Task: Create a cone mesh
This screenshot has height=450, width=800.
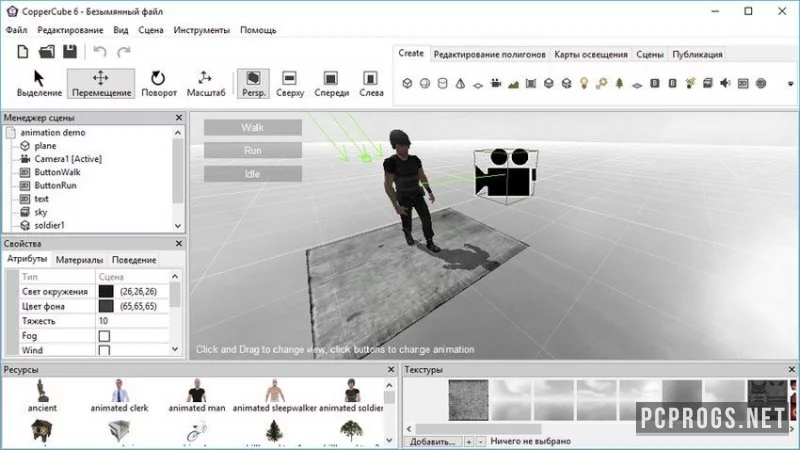Action: [x=460, y=83]
